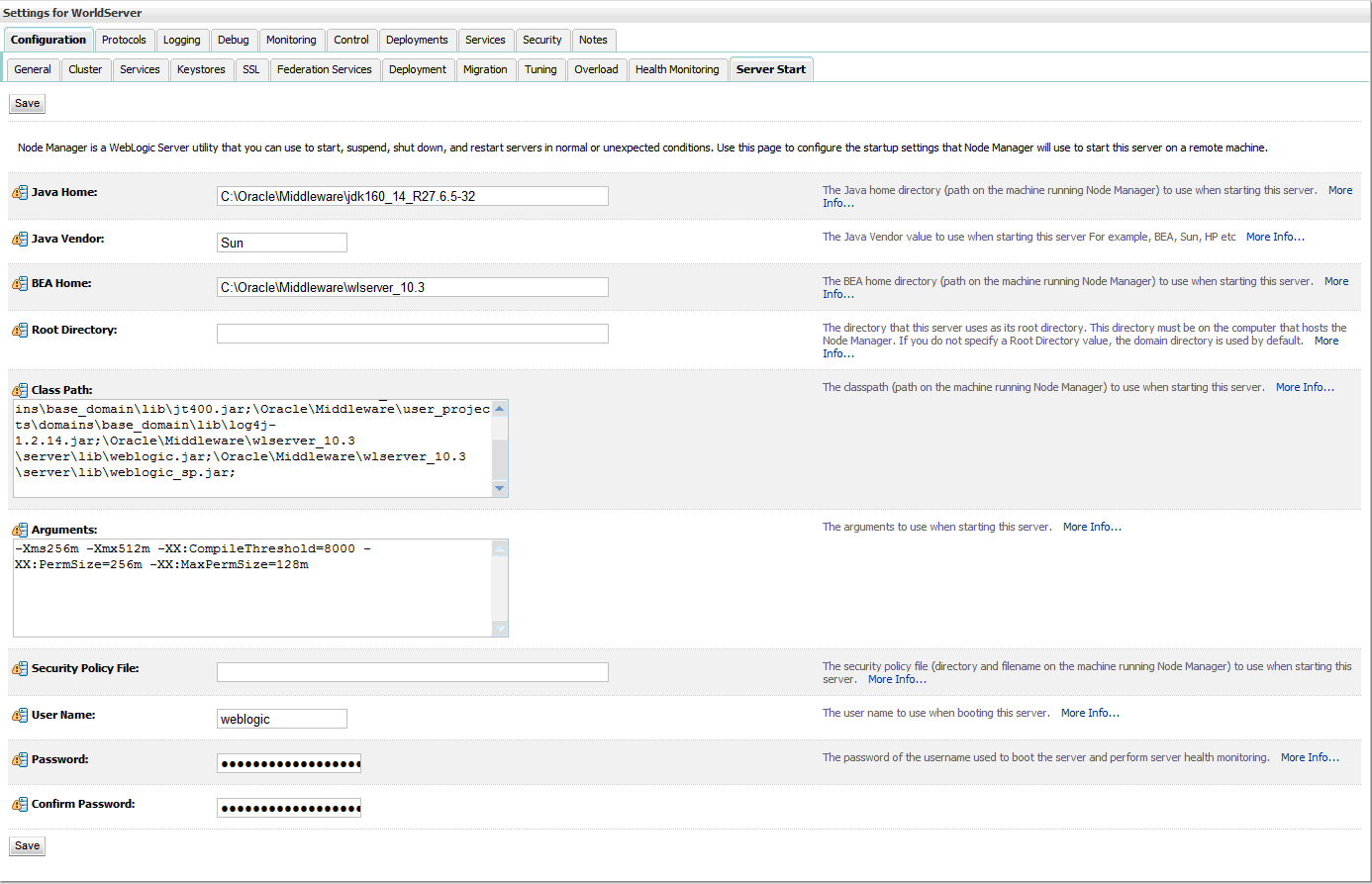Focus the Java Vendor field containing Sun
The width and height of the screenshot is (1372, 884).
coord(282,243)
